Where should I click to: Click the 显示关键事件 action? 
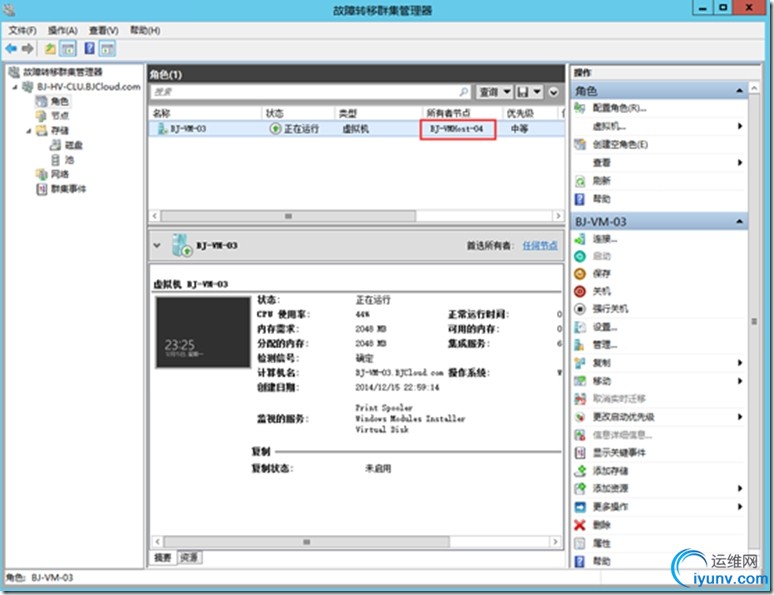point(619,453)
